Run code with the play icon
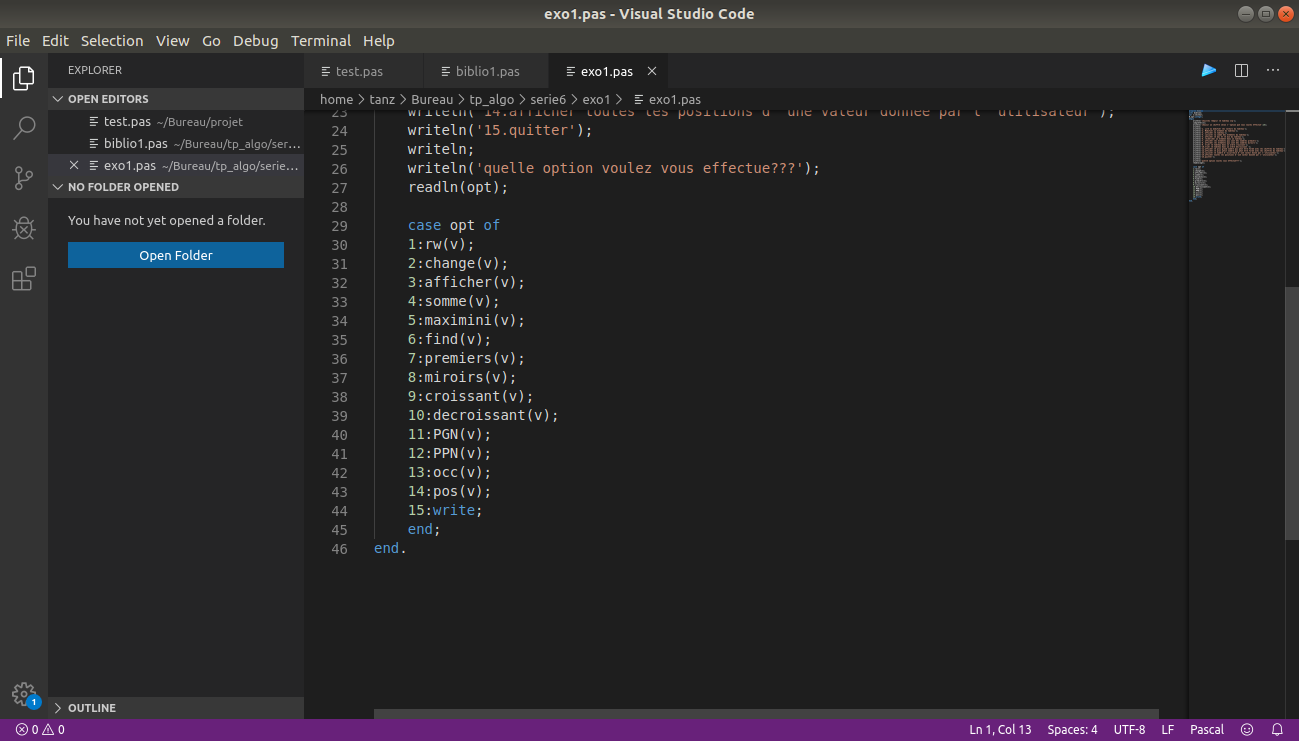Image resolution: width=1299 pixels, height=741 pixels. pos(1209,71)
